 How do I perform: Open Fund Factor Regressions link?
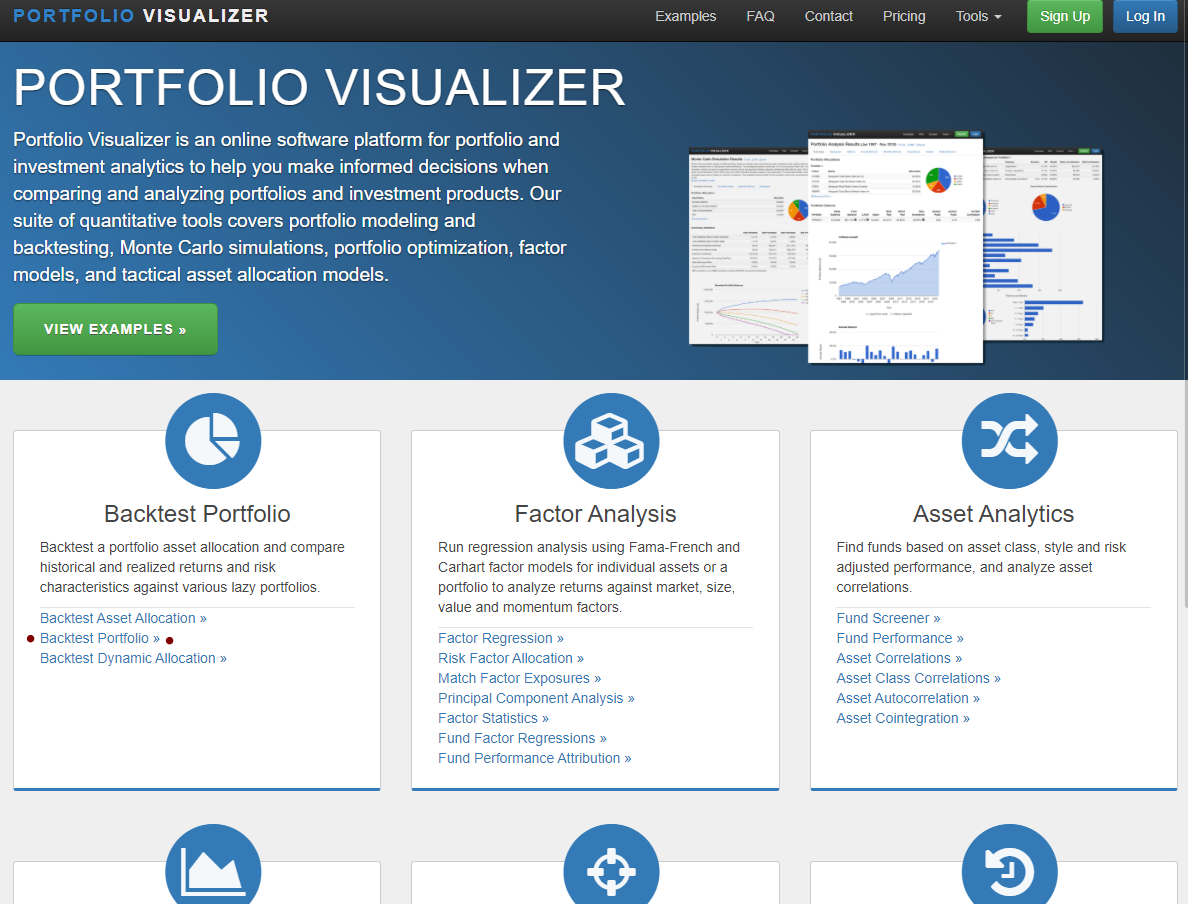click(522, 738)
